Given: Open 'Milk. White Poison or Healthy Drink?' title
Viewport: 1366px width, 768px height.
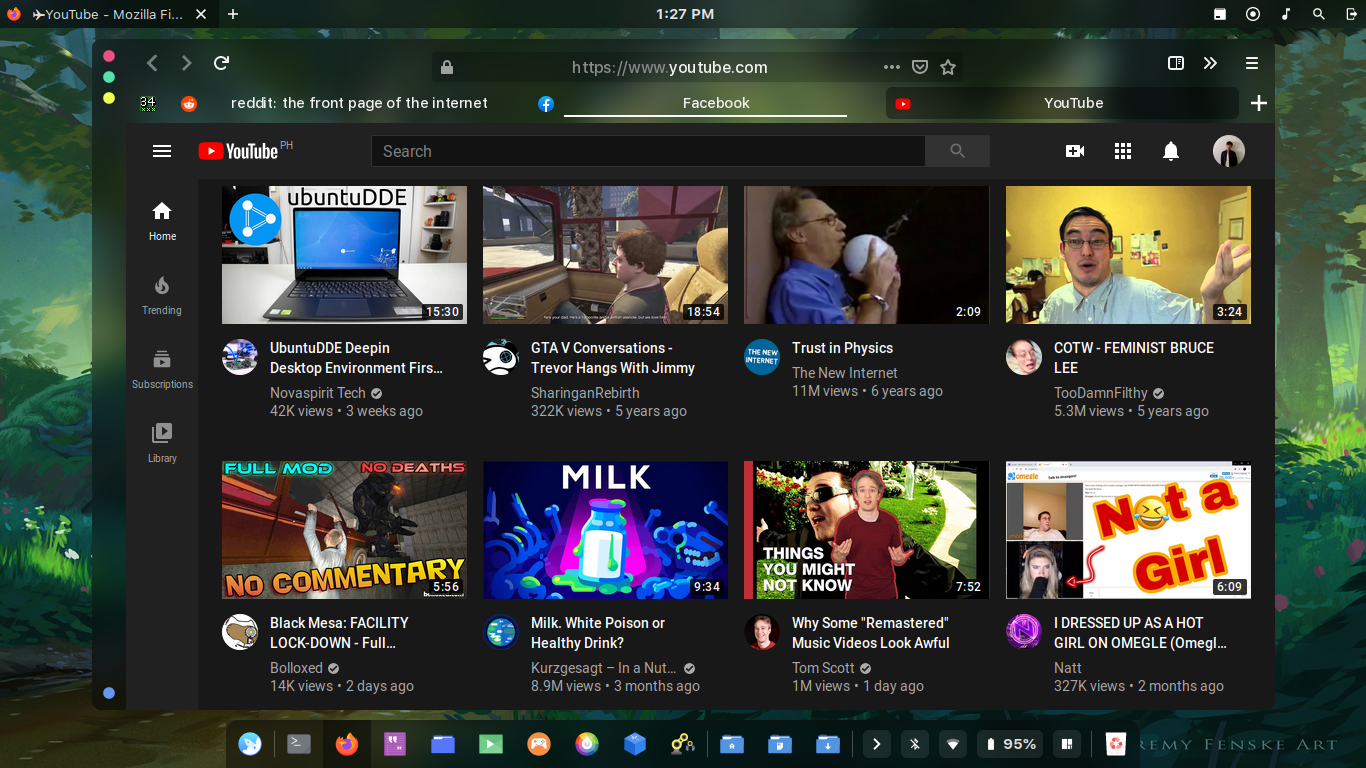Looking at the screenshot, I should pos(598,633).
